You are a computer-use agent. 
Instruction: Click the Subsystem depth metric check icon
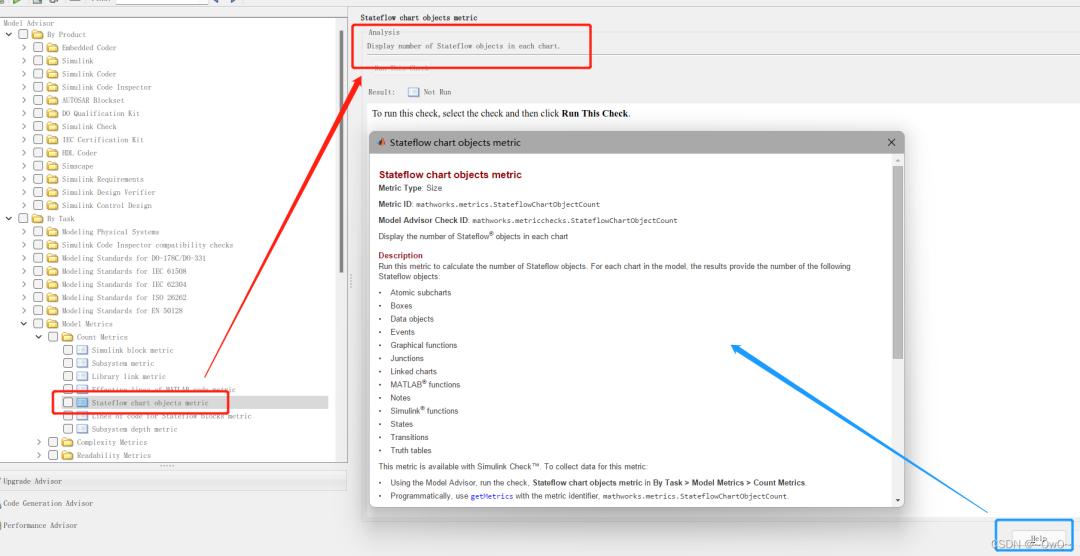(x=82, y=429)
